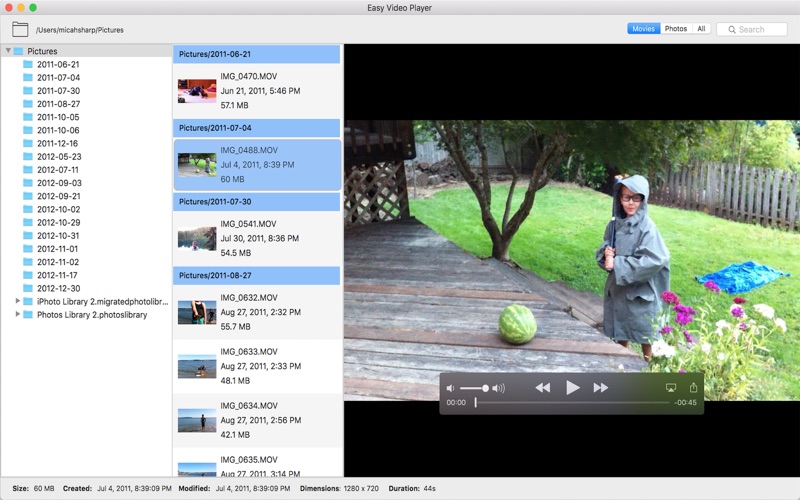Image resolution: width=800 pixels, height=500 pixels.
Task: Switch to the Movies filter
Action: click(643, 29)
